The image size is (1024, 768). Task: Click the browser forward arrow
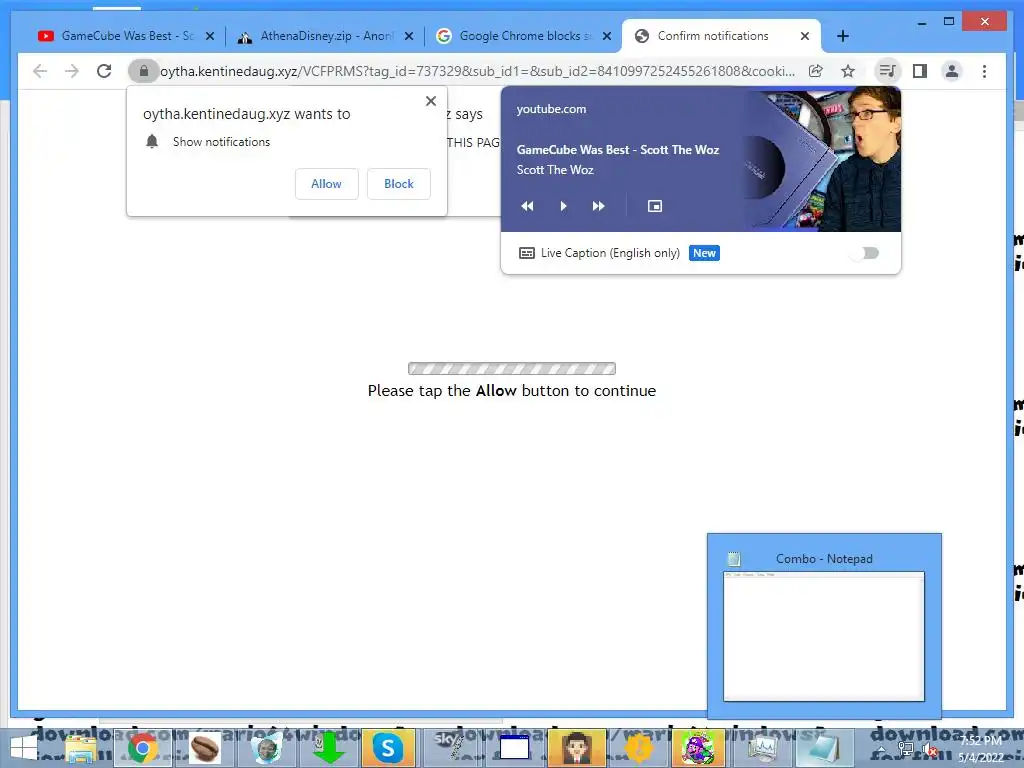pos(72,71)
